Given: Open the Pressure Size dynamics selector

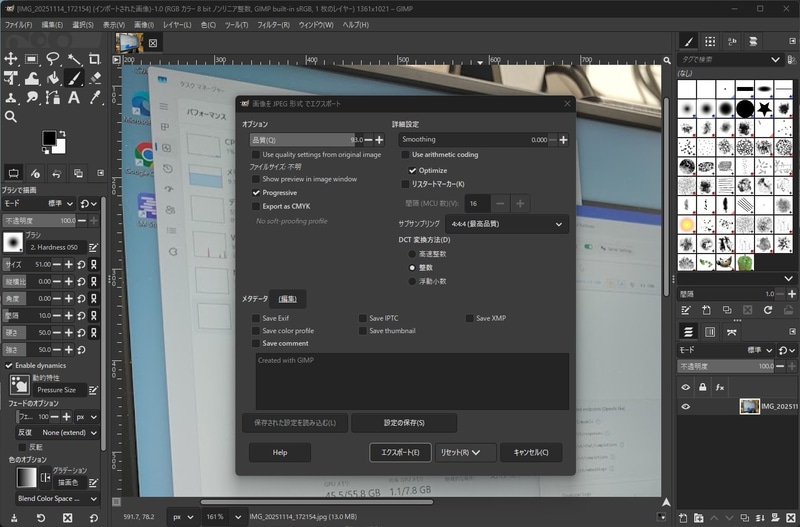Looking at the screenshot, I should click(x=60, y=390).
